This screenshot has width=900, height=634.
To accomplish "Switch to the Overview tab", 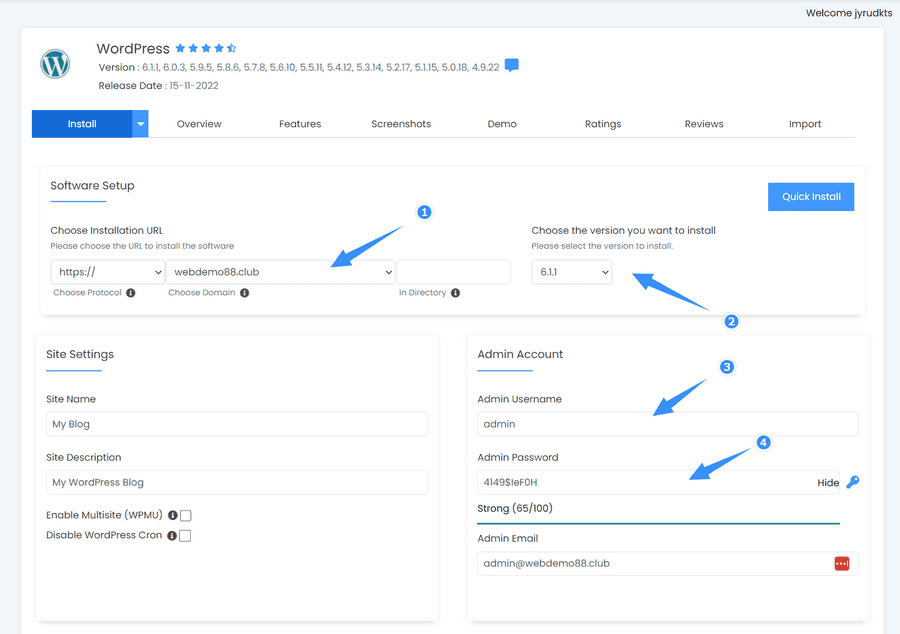I will [199, 124].
